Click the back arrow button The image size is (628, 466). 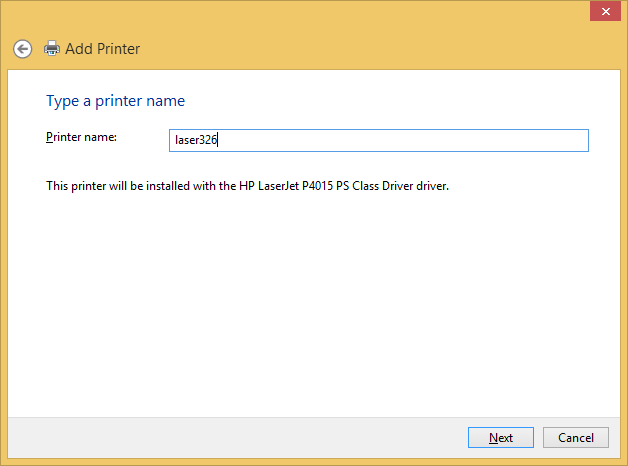pyautogui.click(x=22, y=48)
